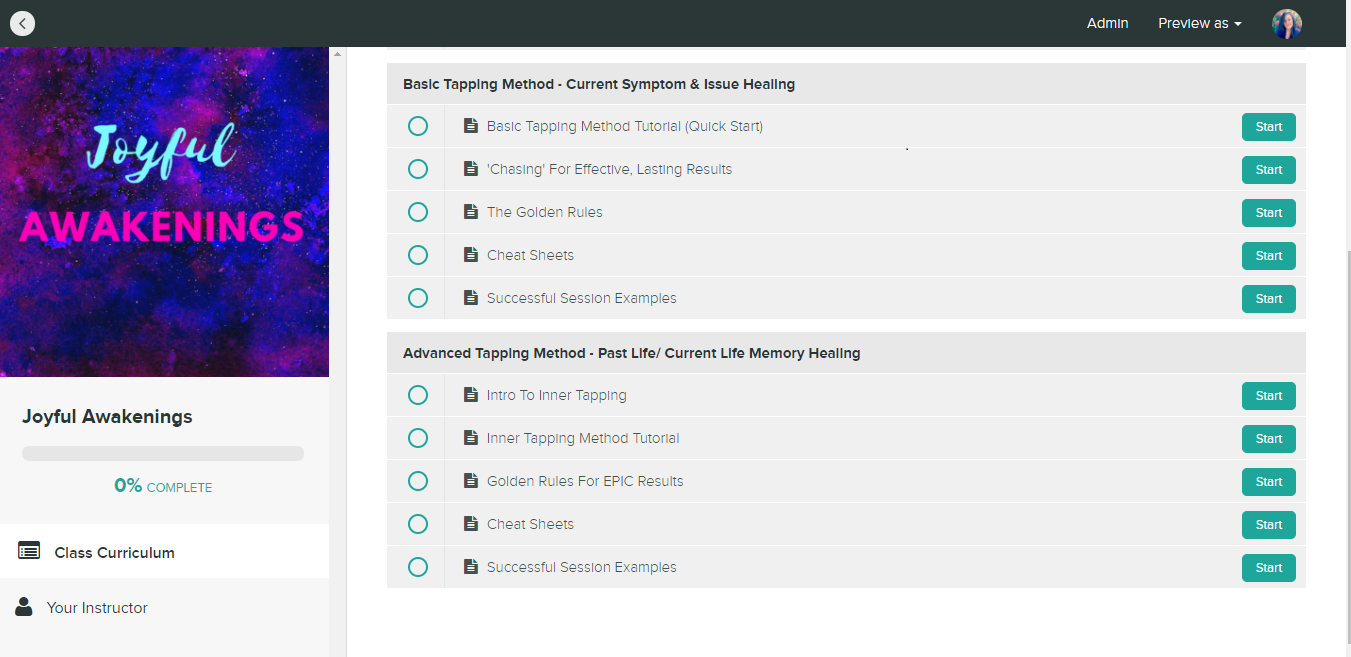
Task: Toggle completion circle for The Golden Rules
Action: pyautogui.click(x=418, y=212)
